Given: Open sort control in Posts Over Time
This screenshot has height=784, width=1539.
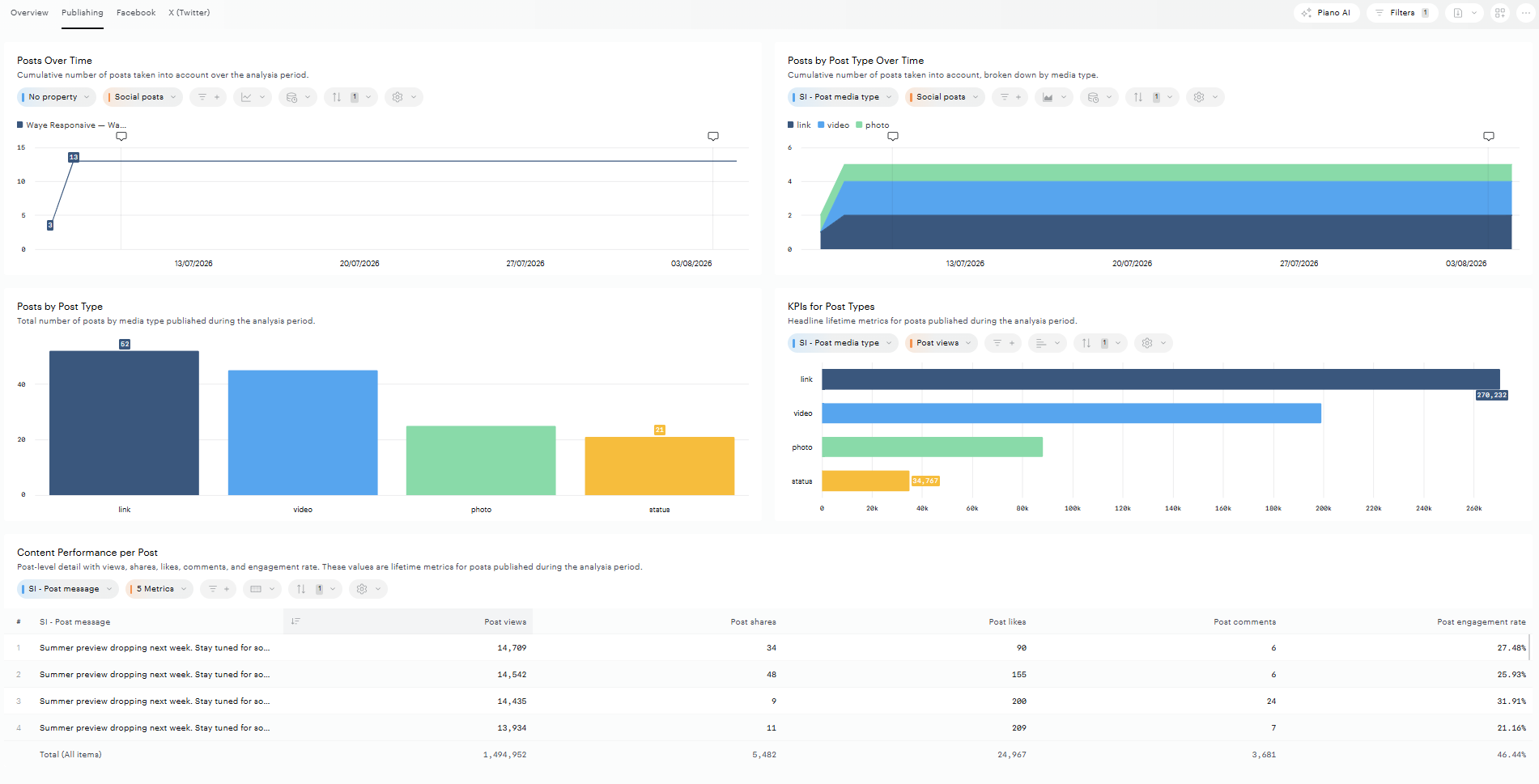Looking at the screenshot, I should 351,97.
